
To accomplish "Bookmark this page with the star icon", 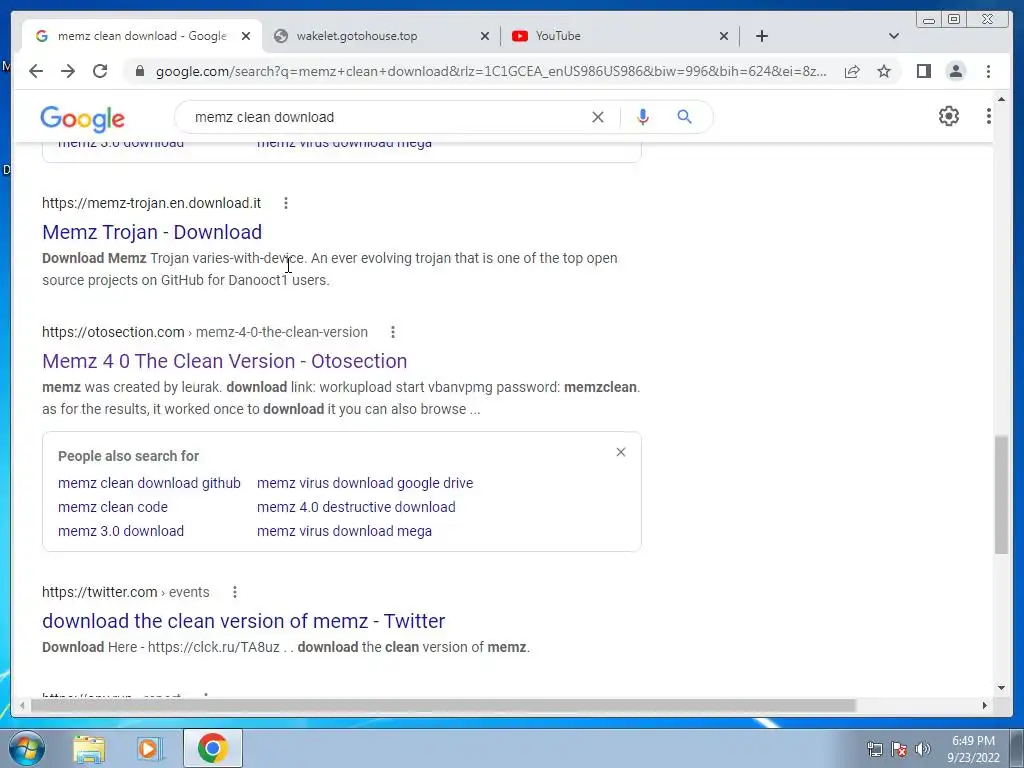I will click(x=884, y=71).
